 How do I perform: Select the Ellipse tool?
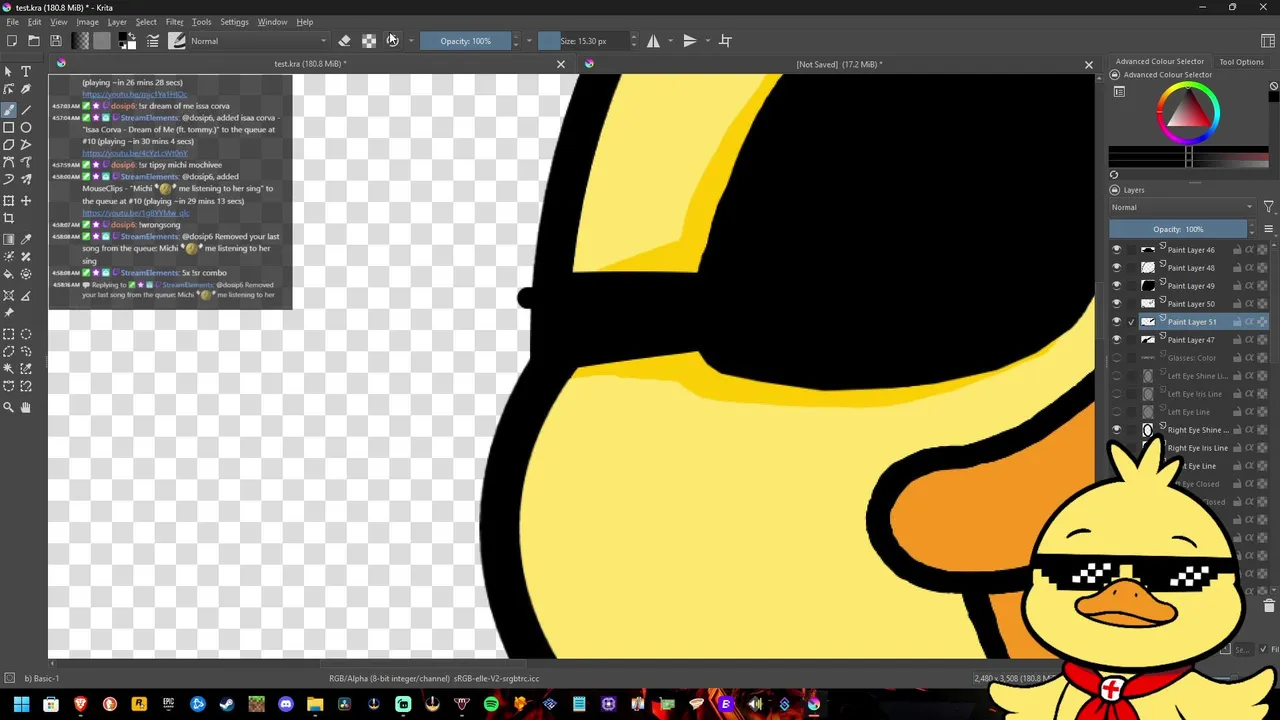point(26,127)
